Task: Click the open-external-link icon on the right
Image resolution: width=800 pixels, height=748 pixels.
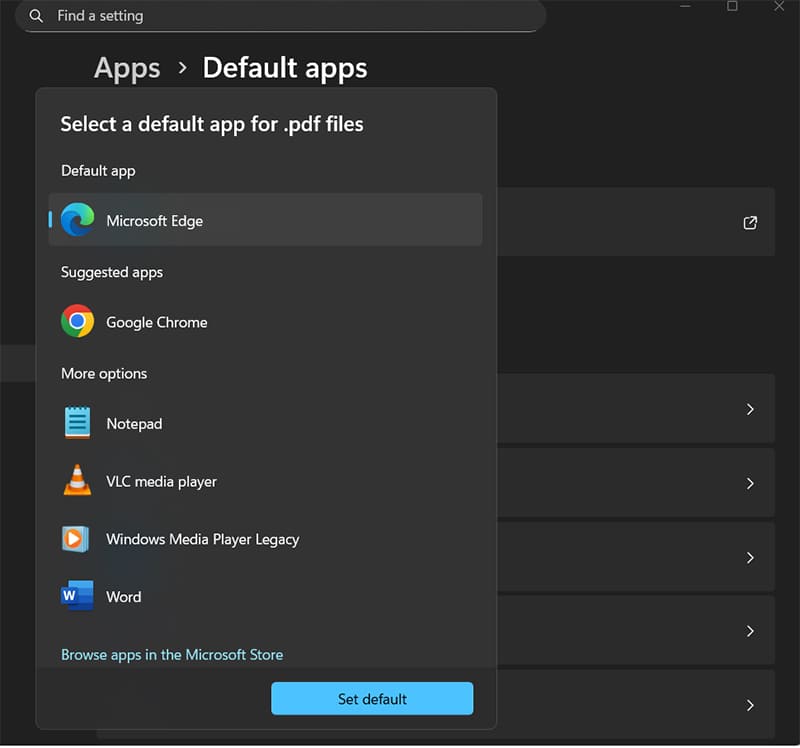Action: coord(750,223)
